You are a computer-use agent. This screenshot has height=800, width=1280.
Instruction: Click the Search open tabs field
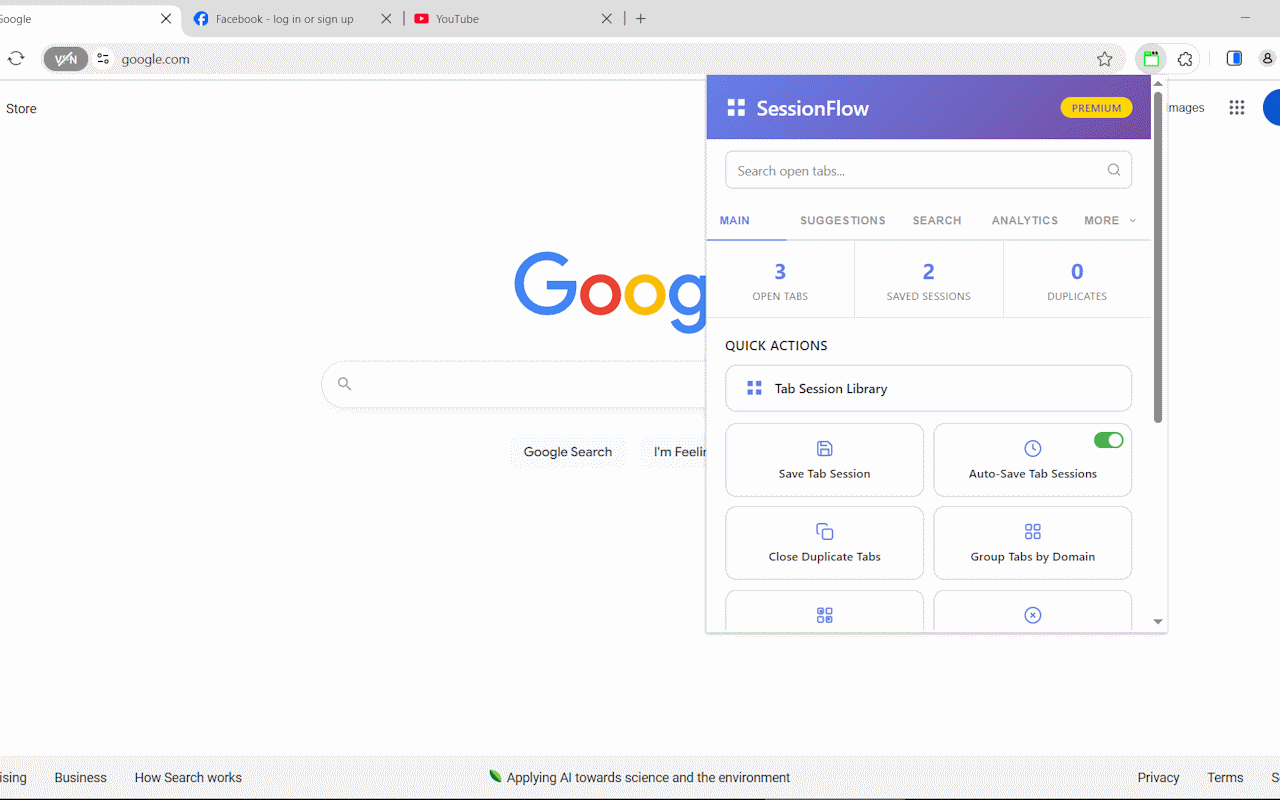pyautogui.click(x=915, y=170)
